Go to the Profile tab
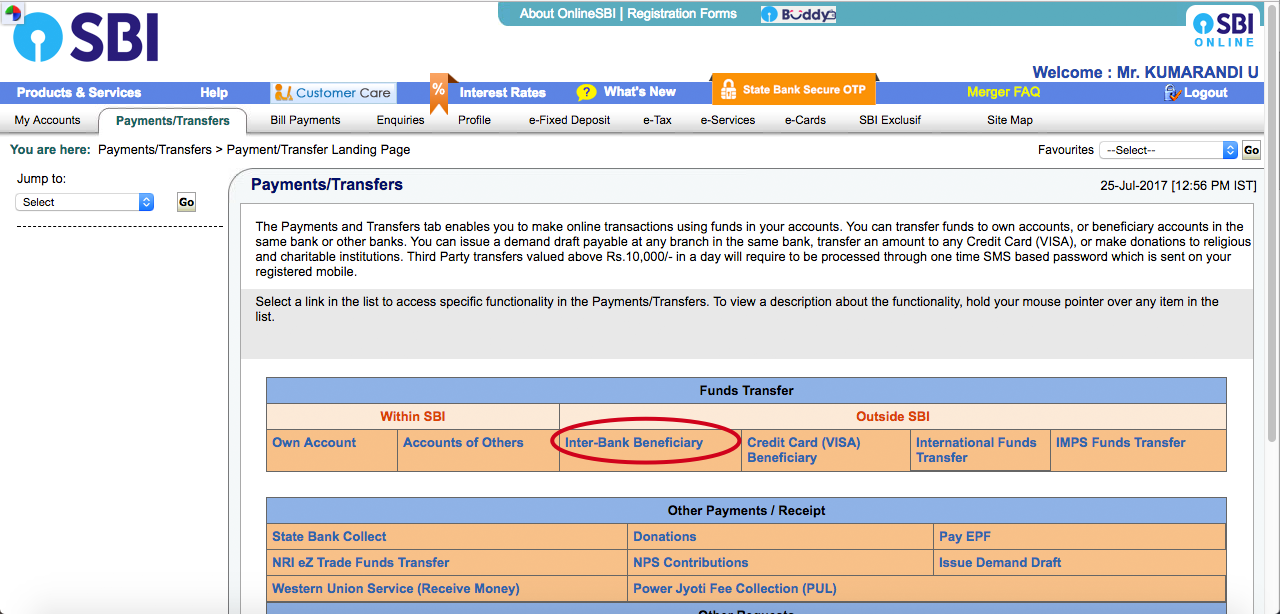The width and height of the screenshot is (1280, 614). (474, 120)
